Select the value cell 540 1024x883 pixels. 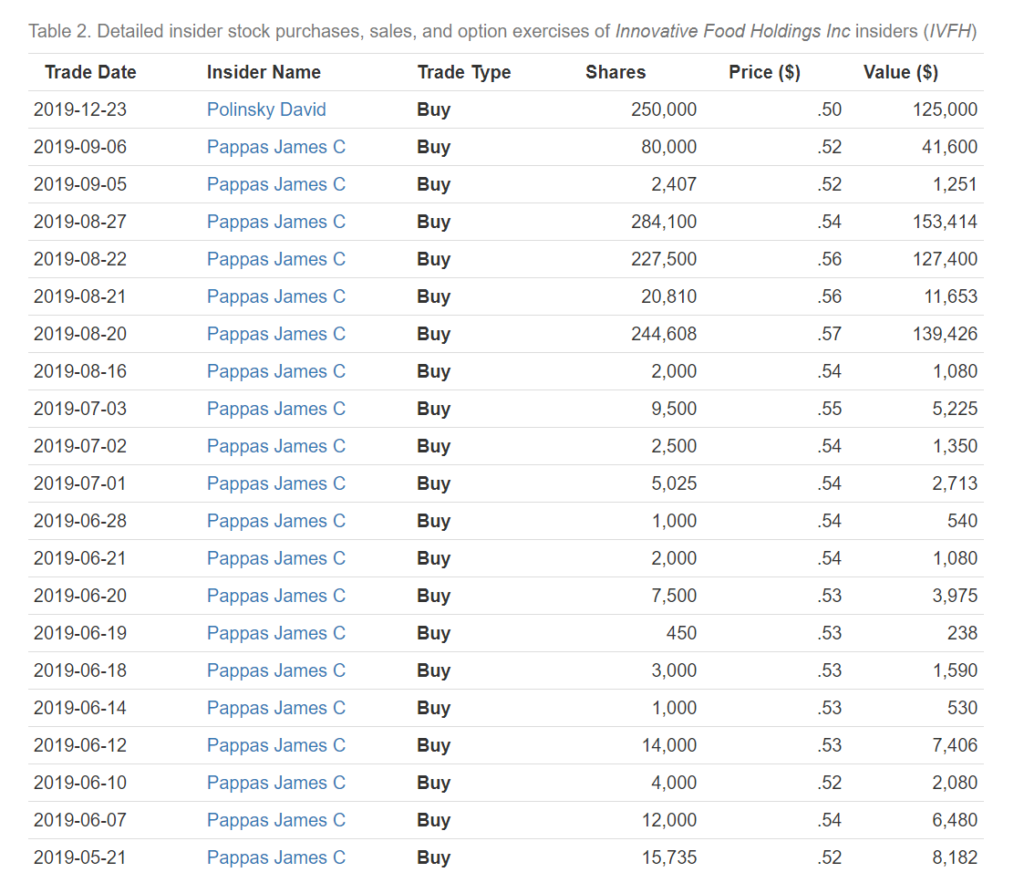(963, 521)
